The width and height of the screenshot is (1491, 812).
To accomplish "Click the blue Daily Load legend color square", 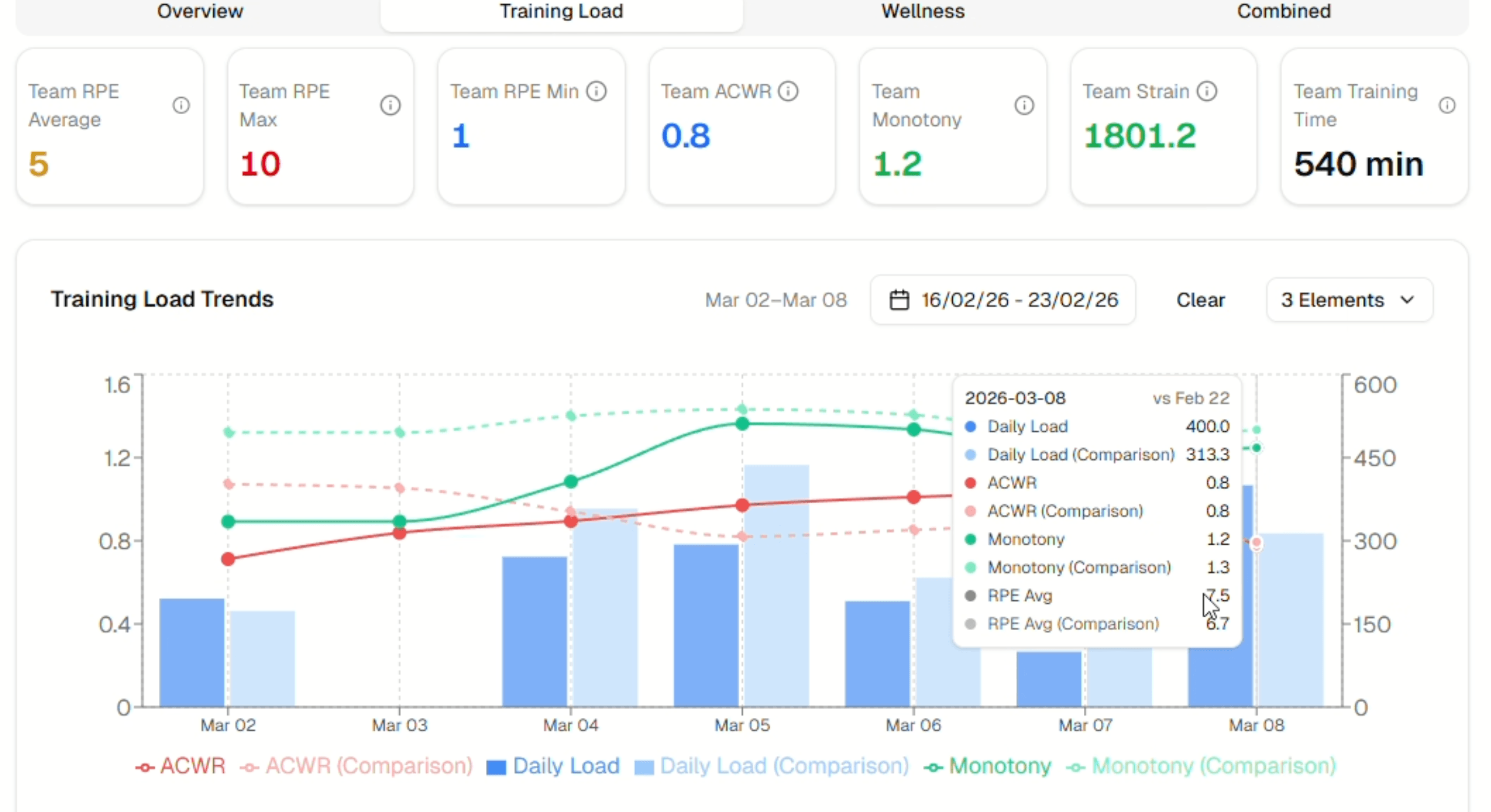I will 496,766.
